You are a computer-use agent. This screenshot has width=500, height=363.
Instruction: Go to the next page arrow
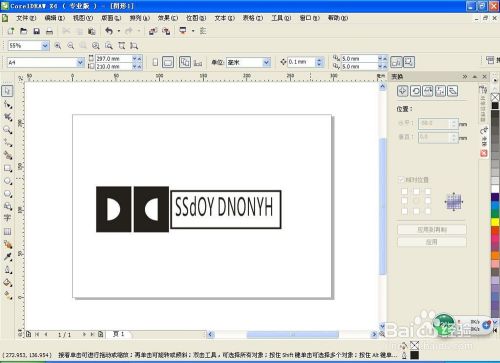tap(84, 334)
